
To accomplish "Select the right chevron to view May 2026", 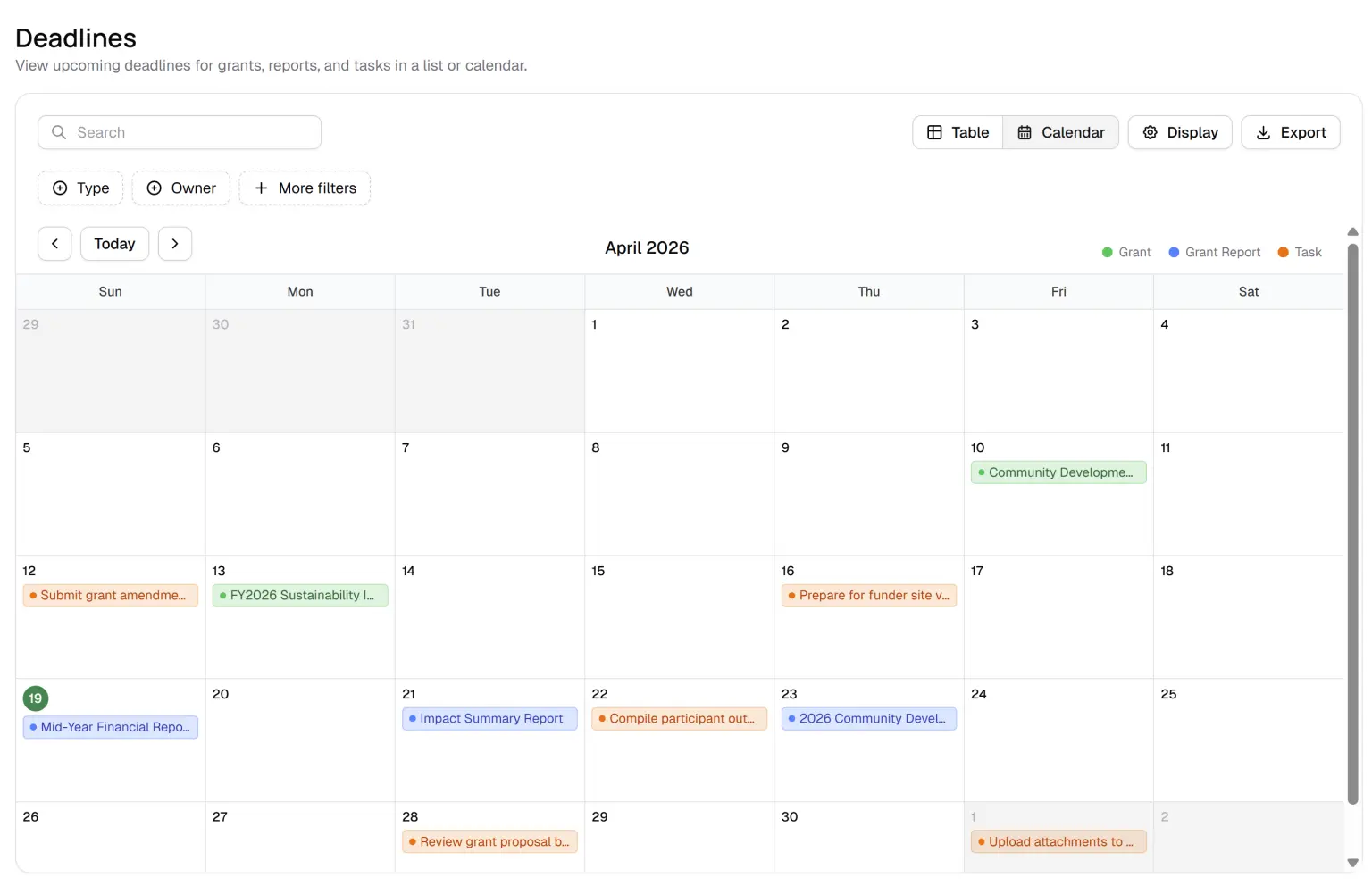I will pos(175,243).
